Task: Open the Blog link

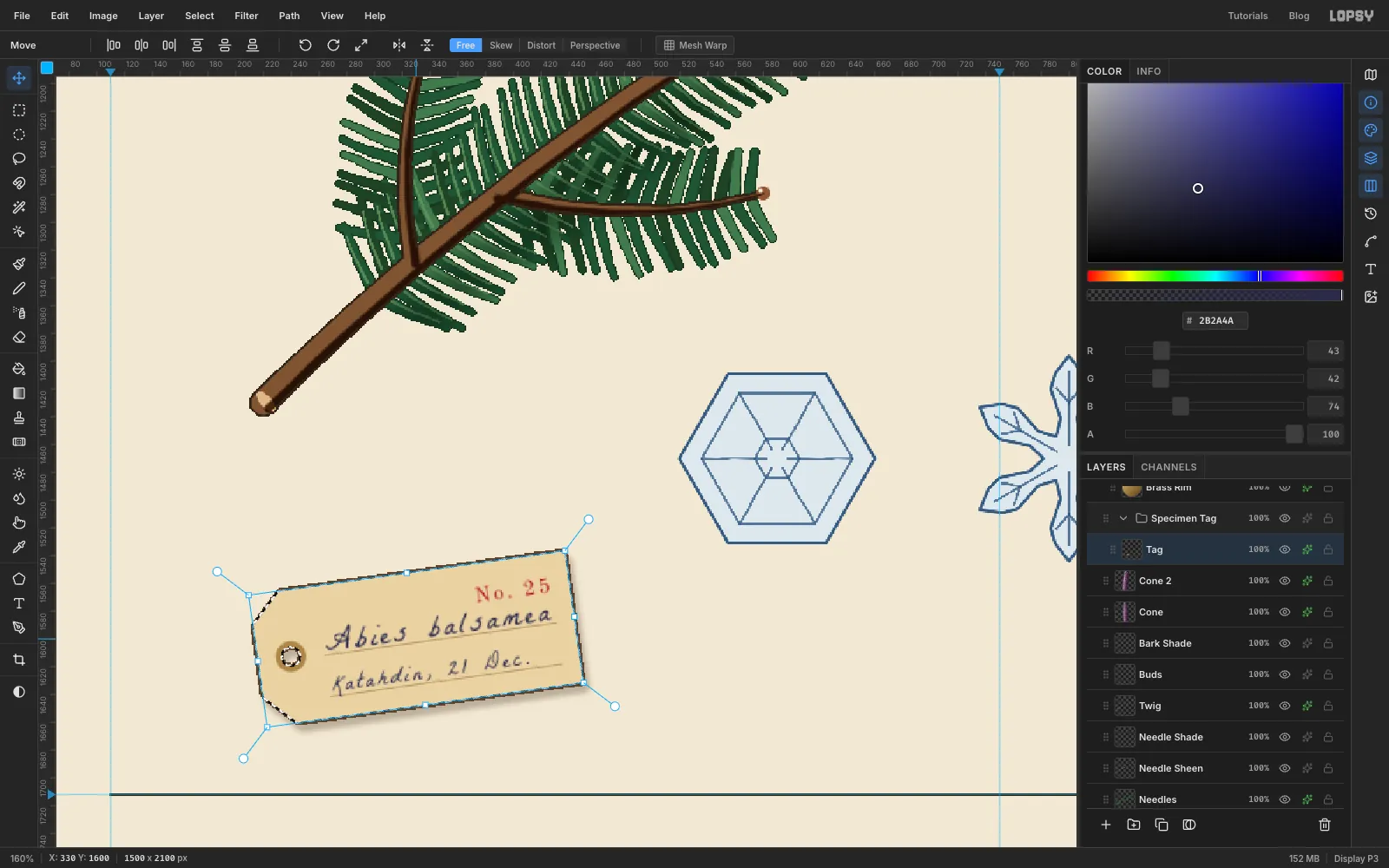Action: (x=1299, y=16)
